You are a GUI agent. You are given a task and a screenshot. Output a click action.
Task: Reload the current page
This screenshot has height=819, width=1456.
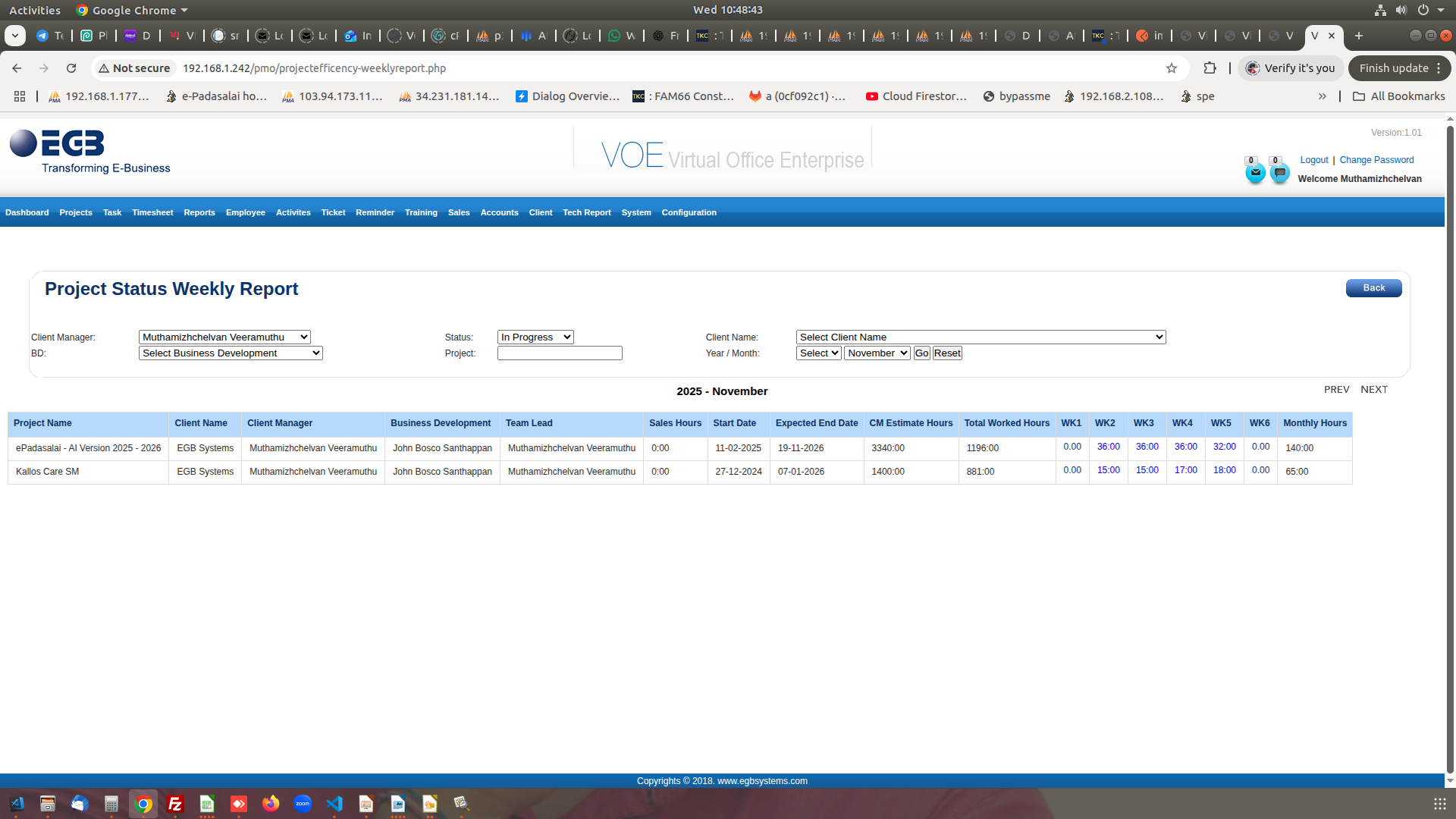click(x=71, y=68)
